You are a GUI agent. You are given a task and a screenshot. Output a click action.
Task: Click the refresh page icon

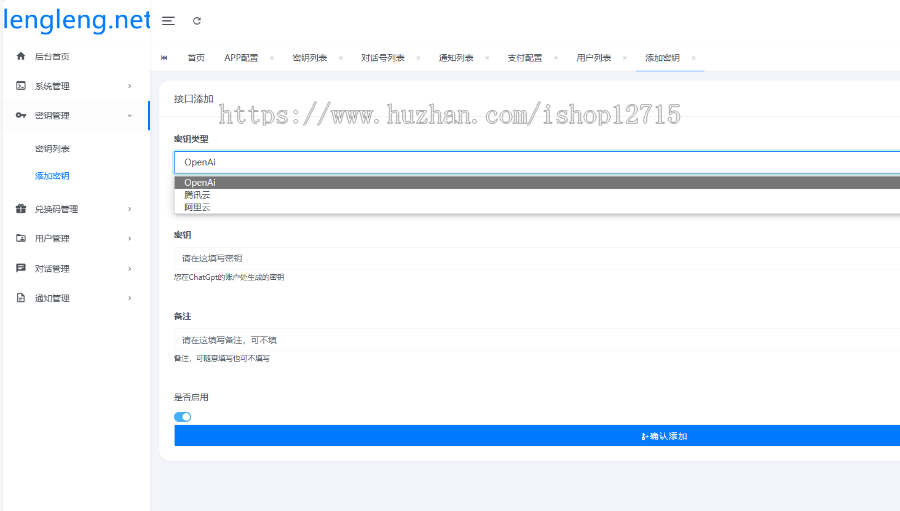pos(197,21)
